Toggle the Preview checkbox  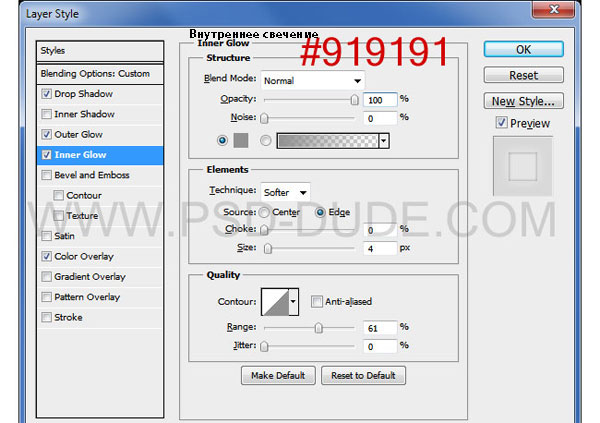click(501, 122)
